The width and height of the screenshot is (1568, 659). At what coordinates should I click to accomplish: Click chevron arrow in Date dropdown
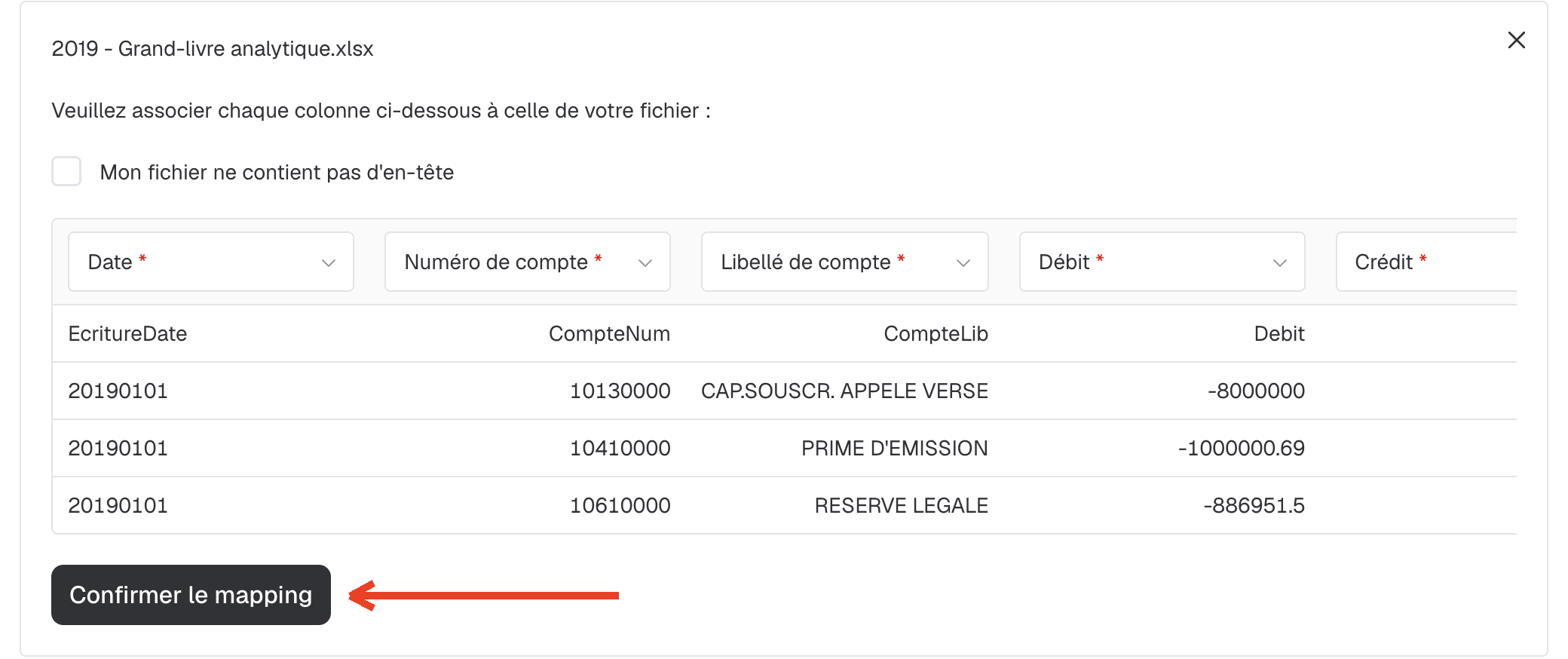coord(329,262)
